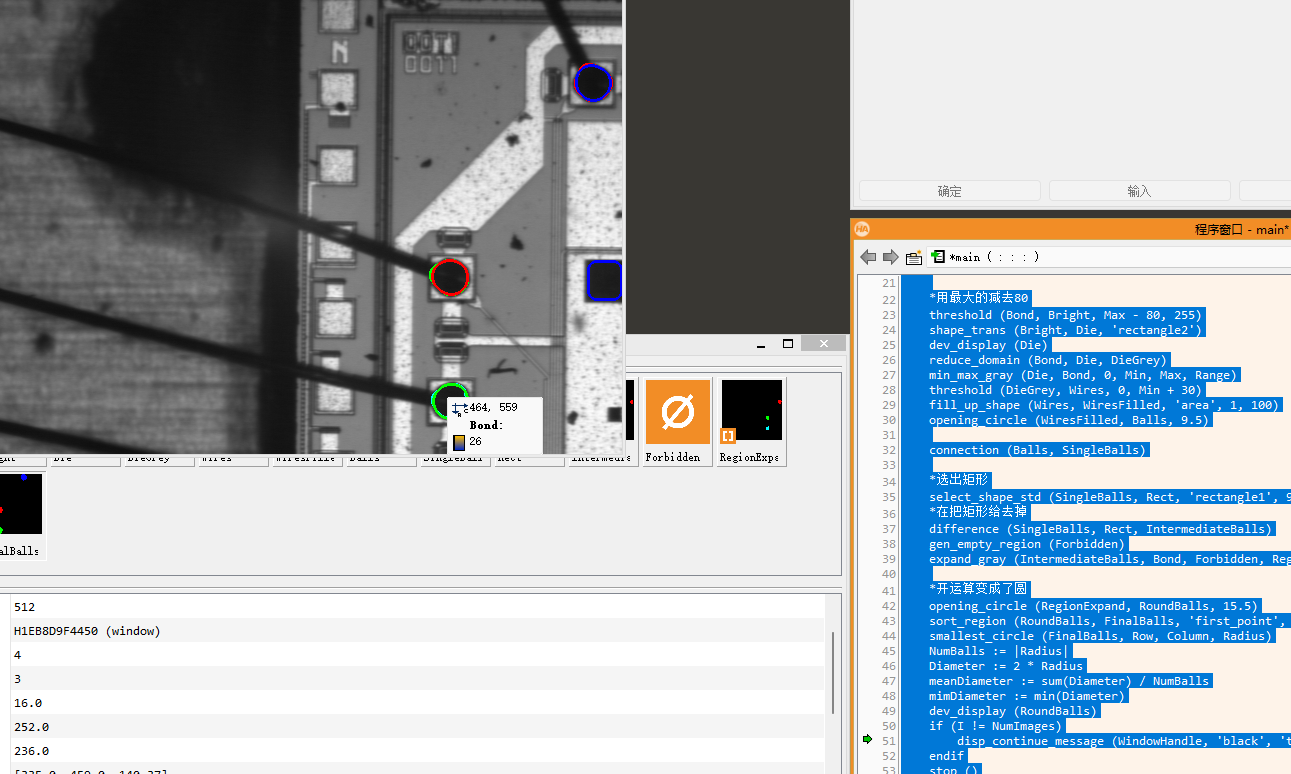Click code line difference (SingleBalls, Rect, IntermediateBalls)

[x=1101, y=528]
